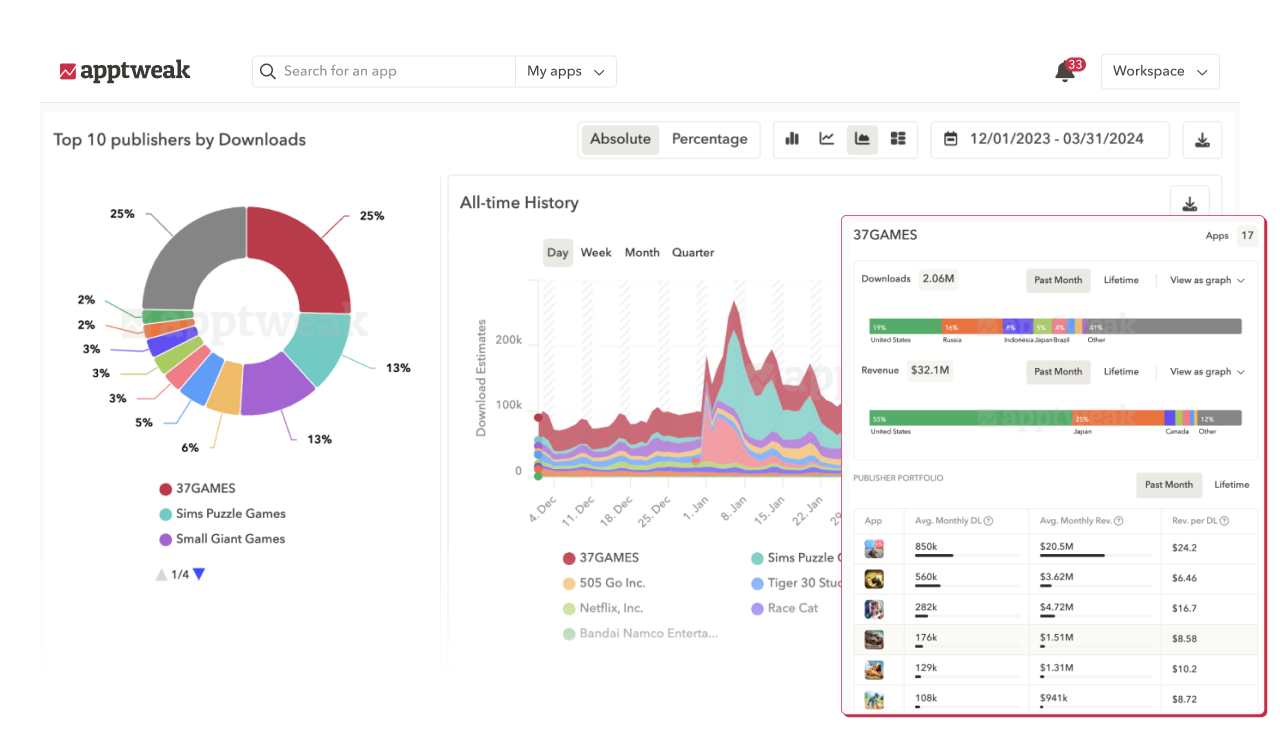Toggle 37GAMES series in history legend
The image size is (1280, 732).
point(600,558)
